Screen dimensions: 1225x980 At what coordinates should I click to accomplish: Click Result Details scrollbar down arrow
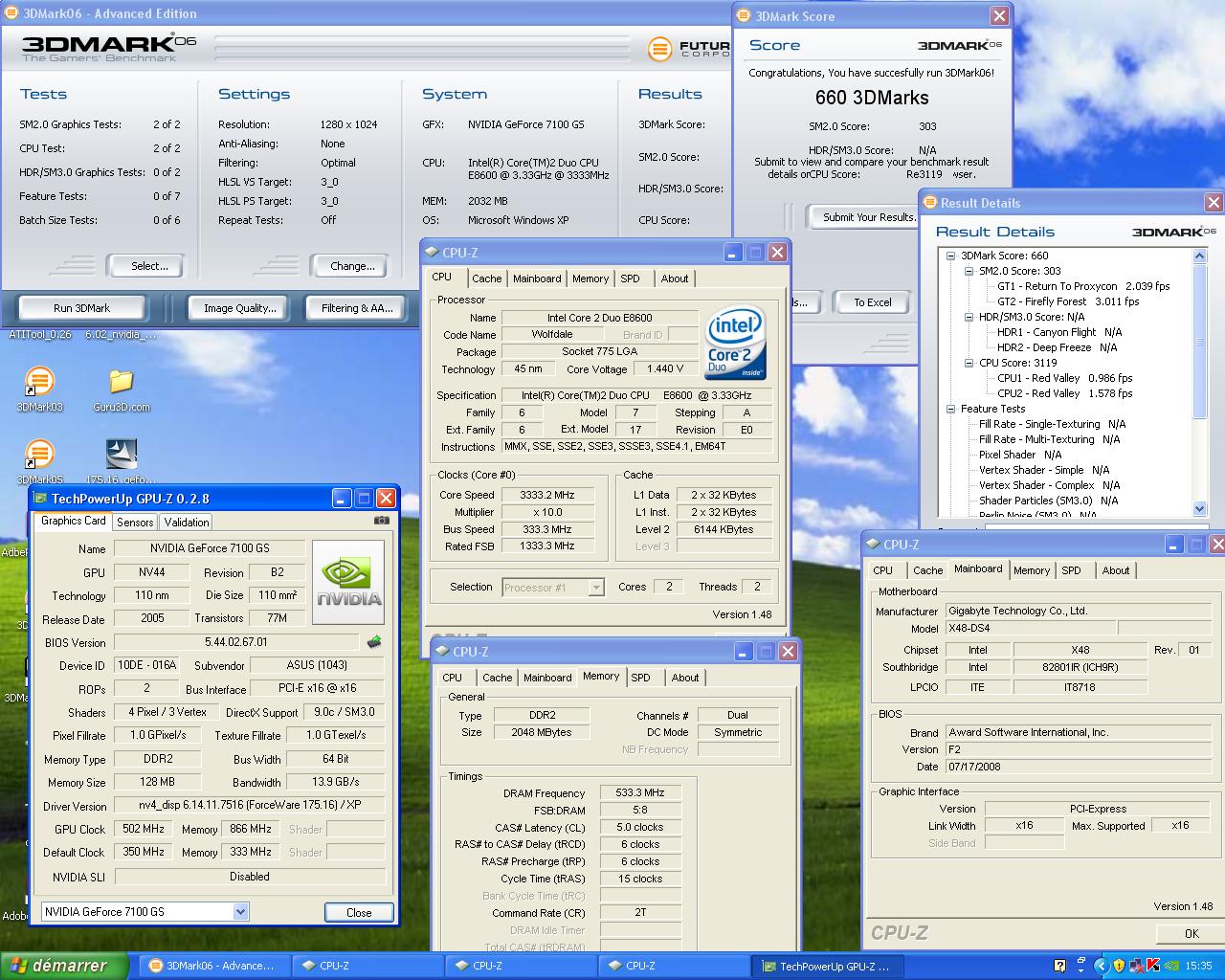[1200, 508]
